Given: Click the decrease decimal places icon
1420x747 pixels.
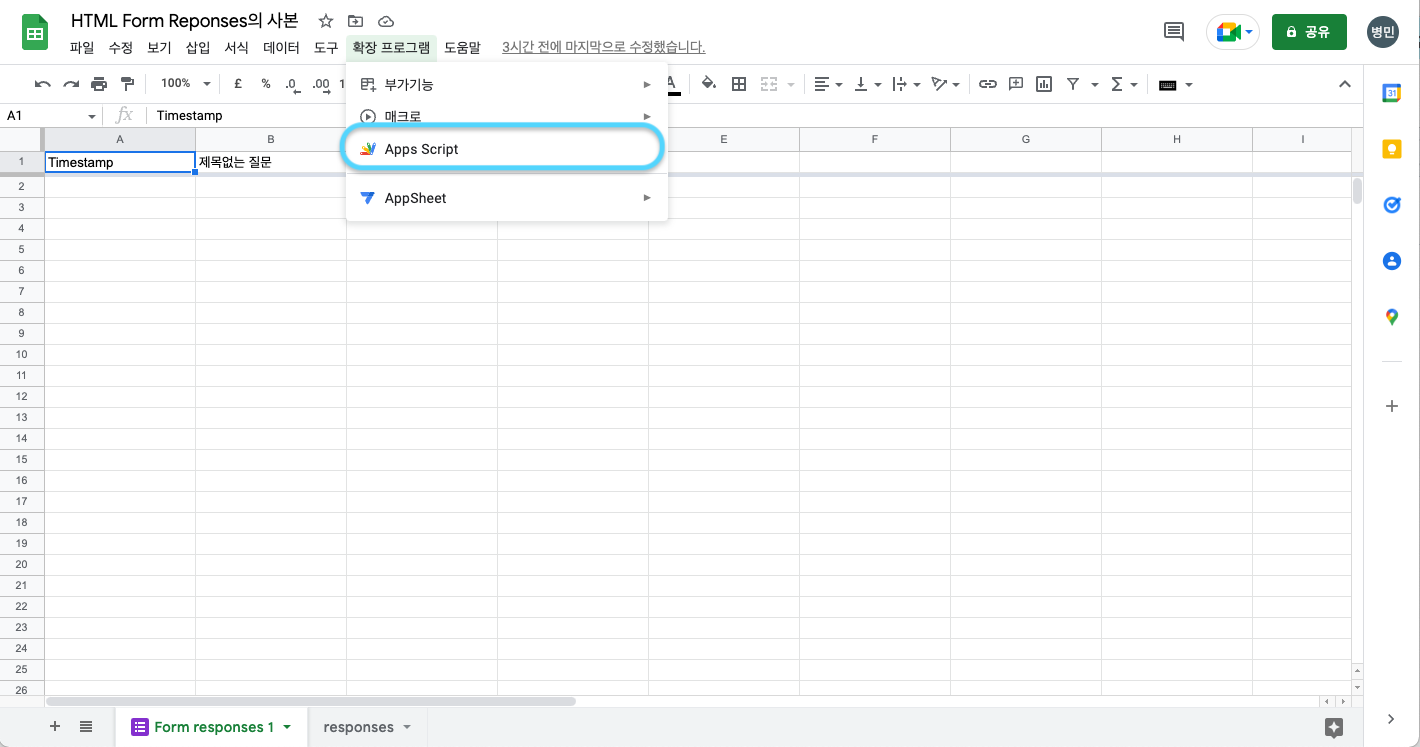Looking at the screenshot, I should coord(291,84).
